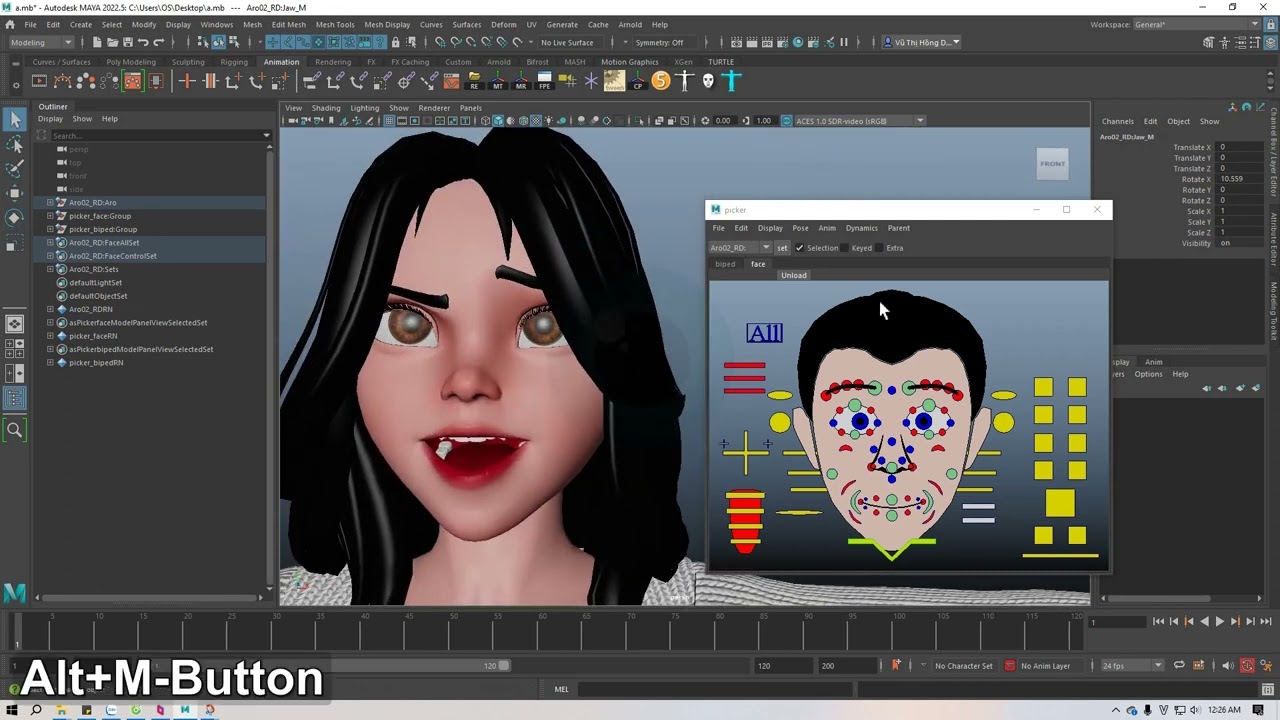This screenshot has height=720, width=1280.
Task: Select the arrow Select tool in the toolbox
Action: tap(15, 120)
